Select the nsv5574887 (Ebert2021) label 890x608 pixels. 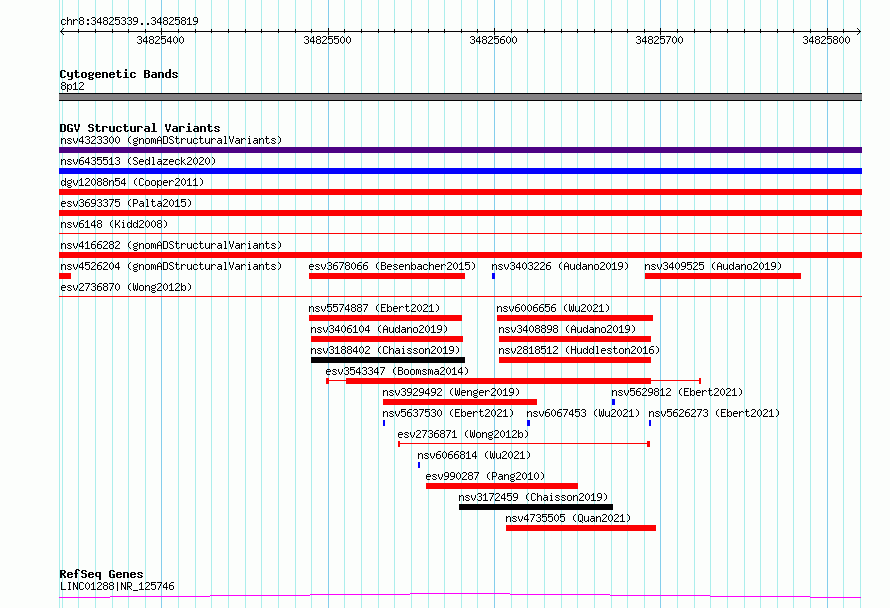[374, 308]
